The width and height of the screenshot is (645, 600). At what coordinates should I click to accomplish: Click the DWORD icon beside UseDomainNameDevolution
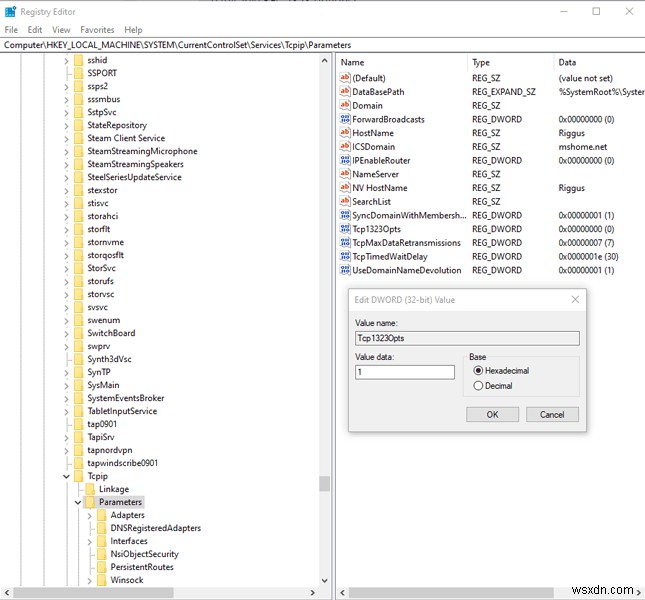(345, 270)
